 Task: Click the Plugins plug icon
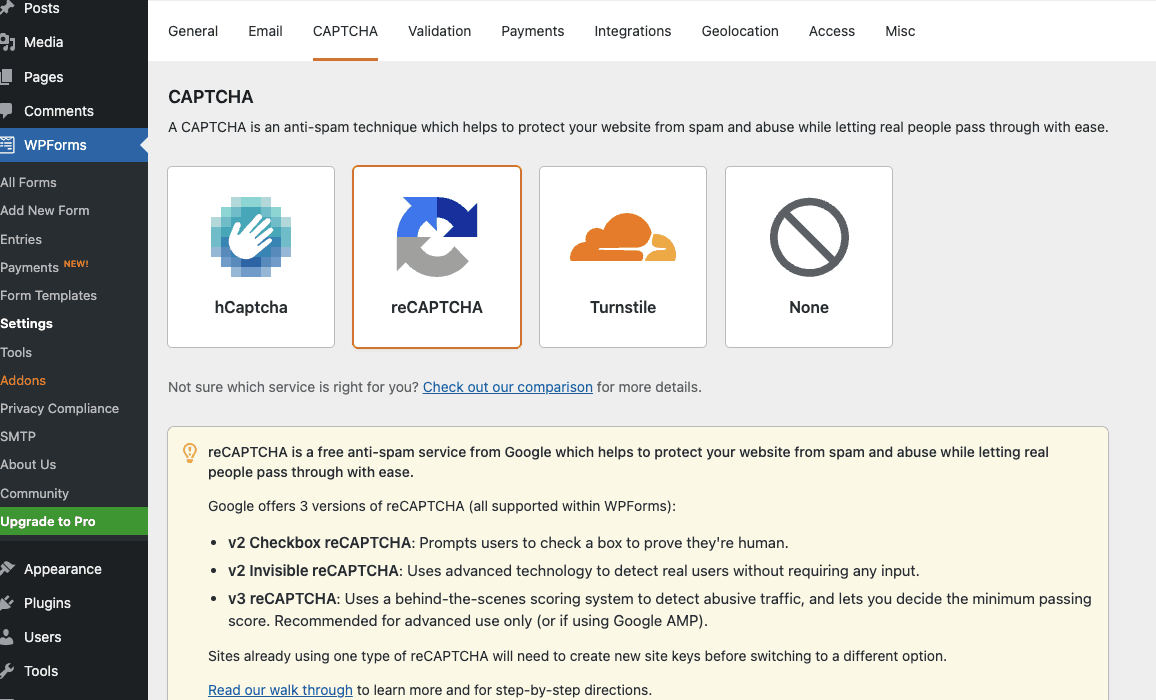tap(7, 603)
